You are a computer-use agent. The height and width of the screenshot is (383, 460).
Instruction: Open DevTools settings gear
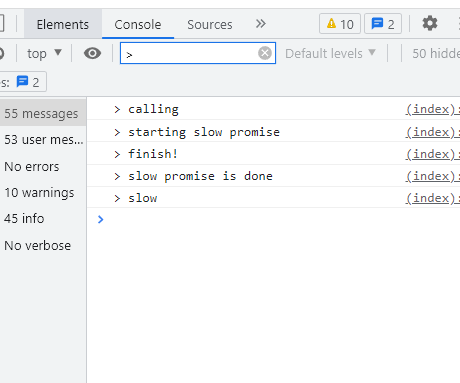coord(430,23)
